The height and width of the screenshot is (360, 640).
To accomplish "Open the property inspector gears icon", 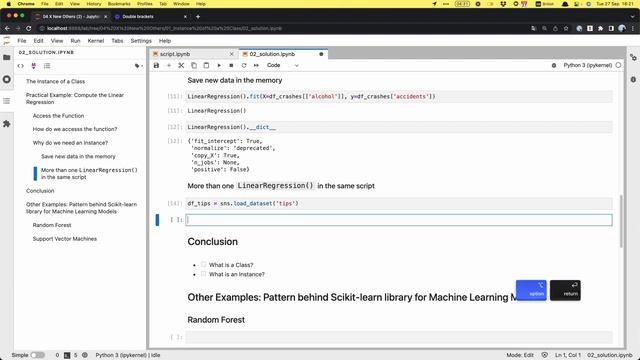I will click(633, 58).
